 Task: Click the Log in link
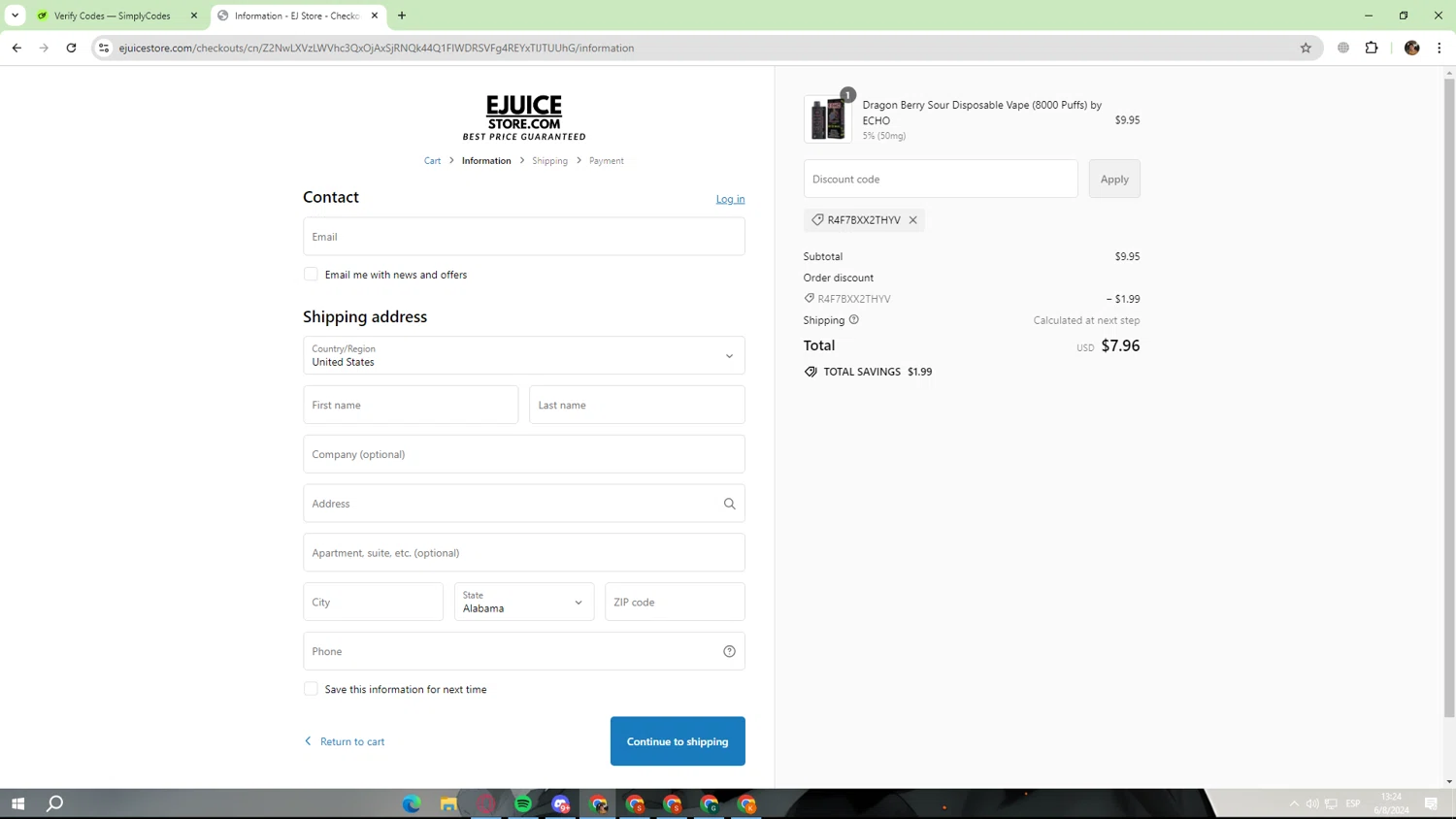pos(731,199)
